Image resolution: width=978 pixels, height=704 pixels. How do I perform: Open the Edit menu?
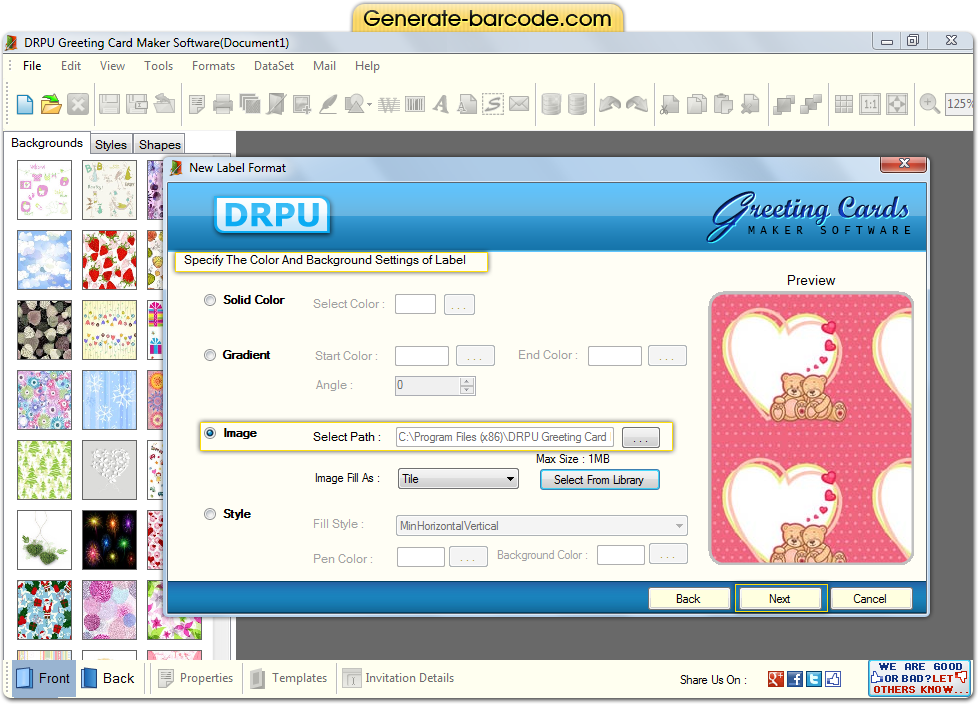pyautogui.click(x=70, y=66)
